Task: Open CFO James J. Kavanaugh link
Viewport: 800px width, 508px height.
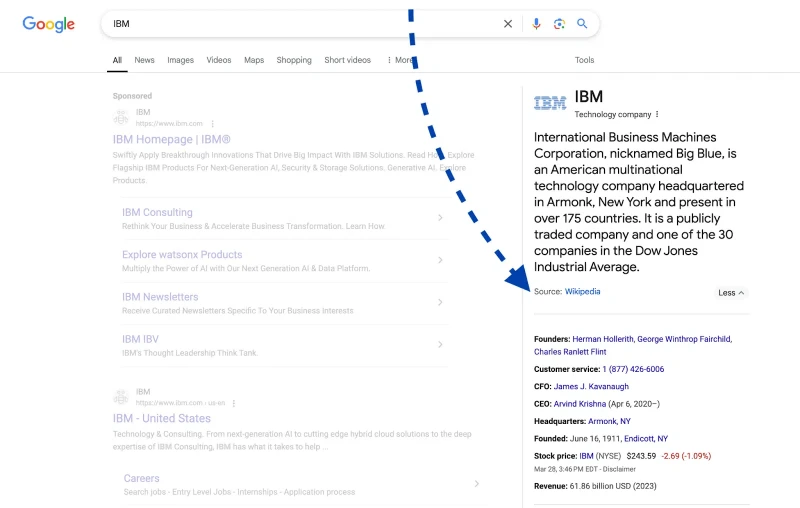Action: (x=591, y=387)
